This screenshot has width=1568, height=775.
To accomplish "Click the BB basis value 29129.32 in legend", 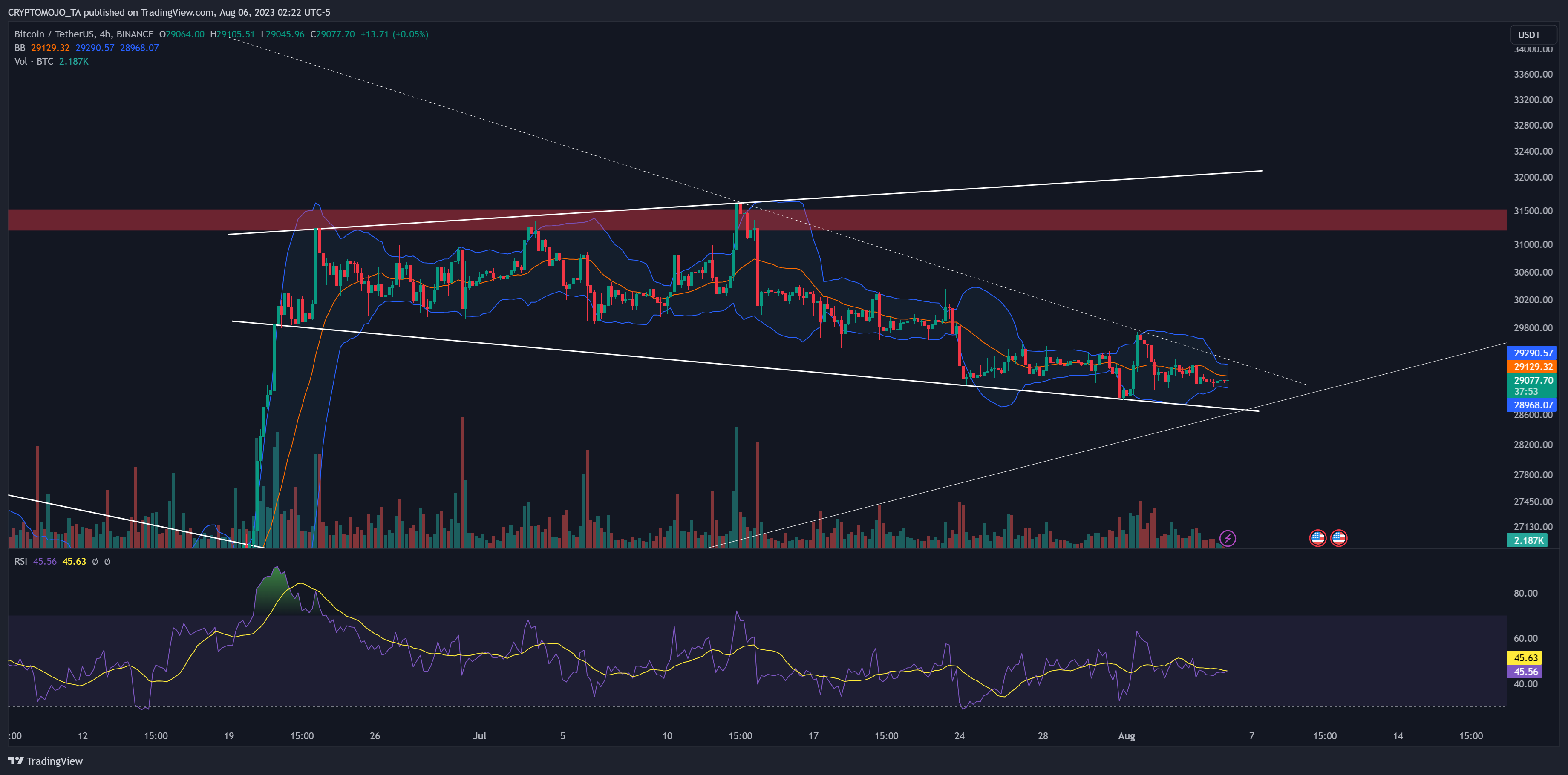I will point(50,47).
